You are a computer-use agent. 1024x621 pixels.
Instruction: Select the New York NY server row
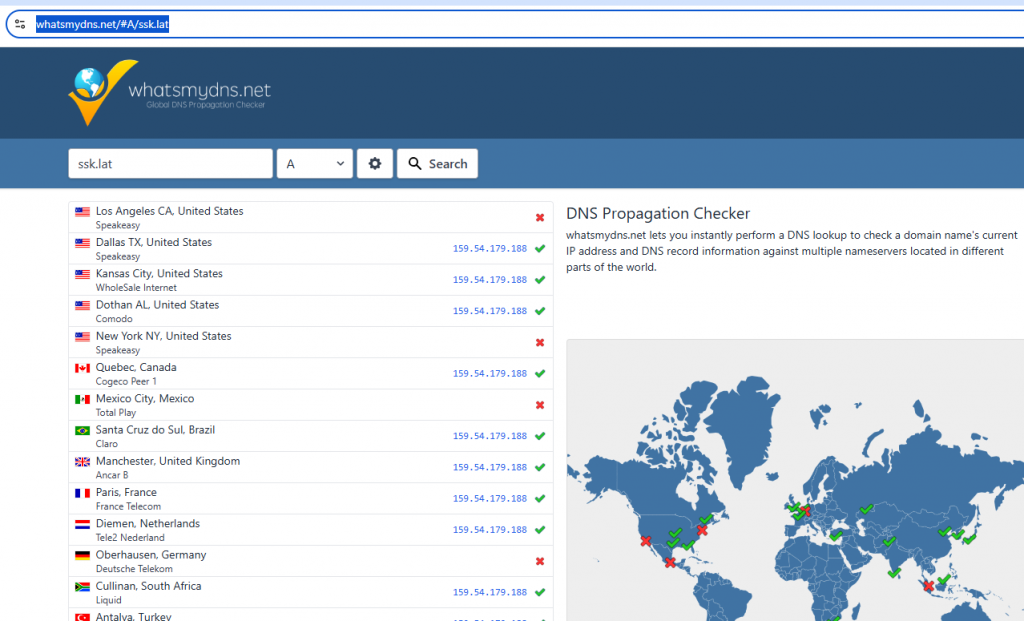tap(300, 342)
